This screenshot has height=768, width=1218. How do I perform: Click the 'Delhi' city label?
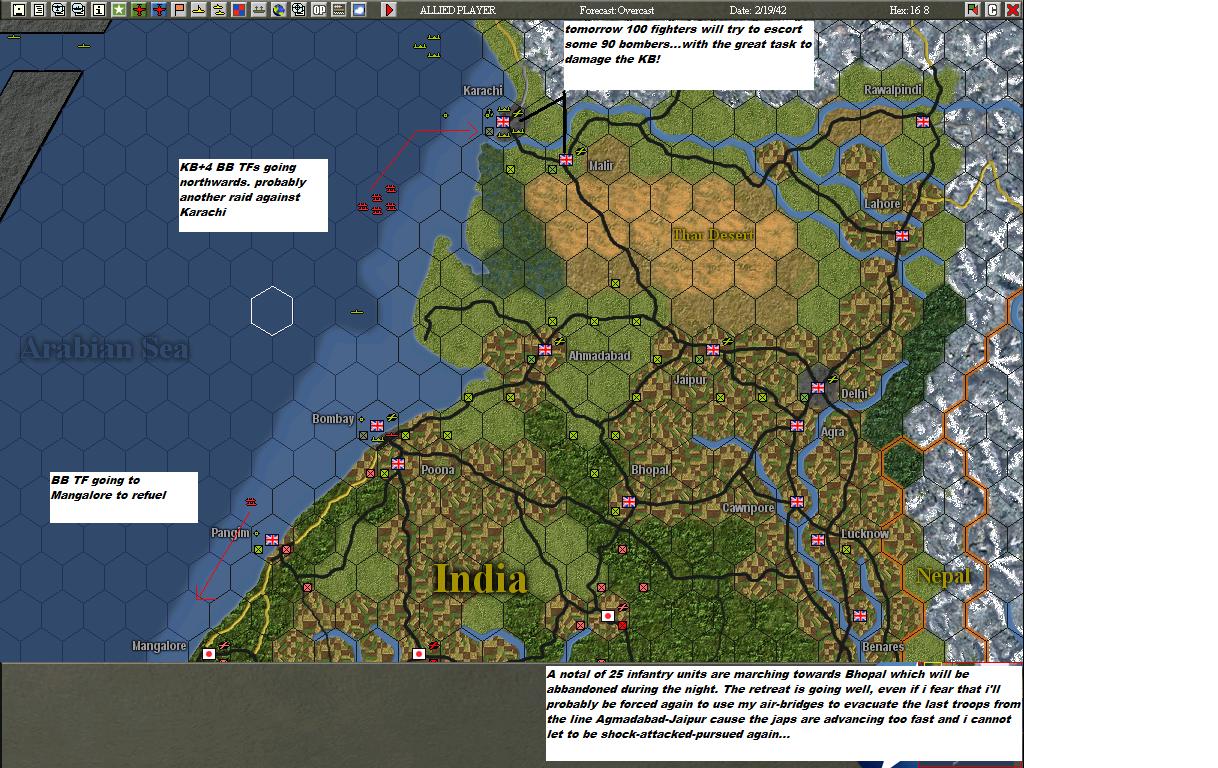pos(854,394)
